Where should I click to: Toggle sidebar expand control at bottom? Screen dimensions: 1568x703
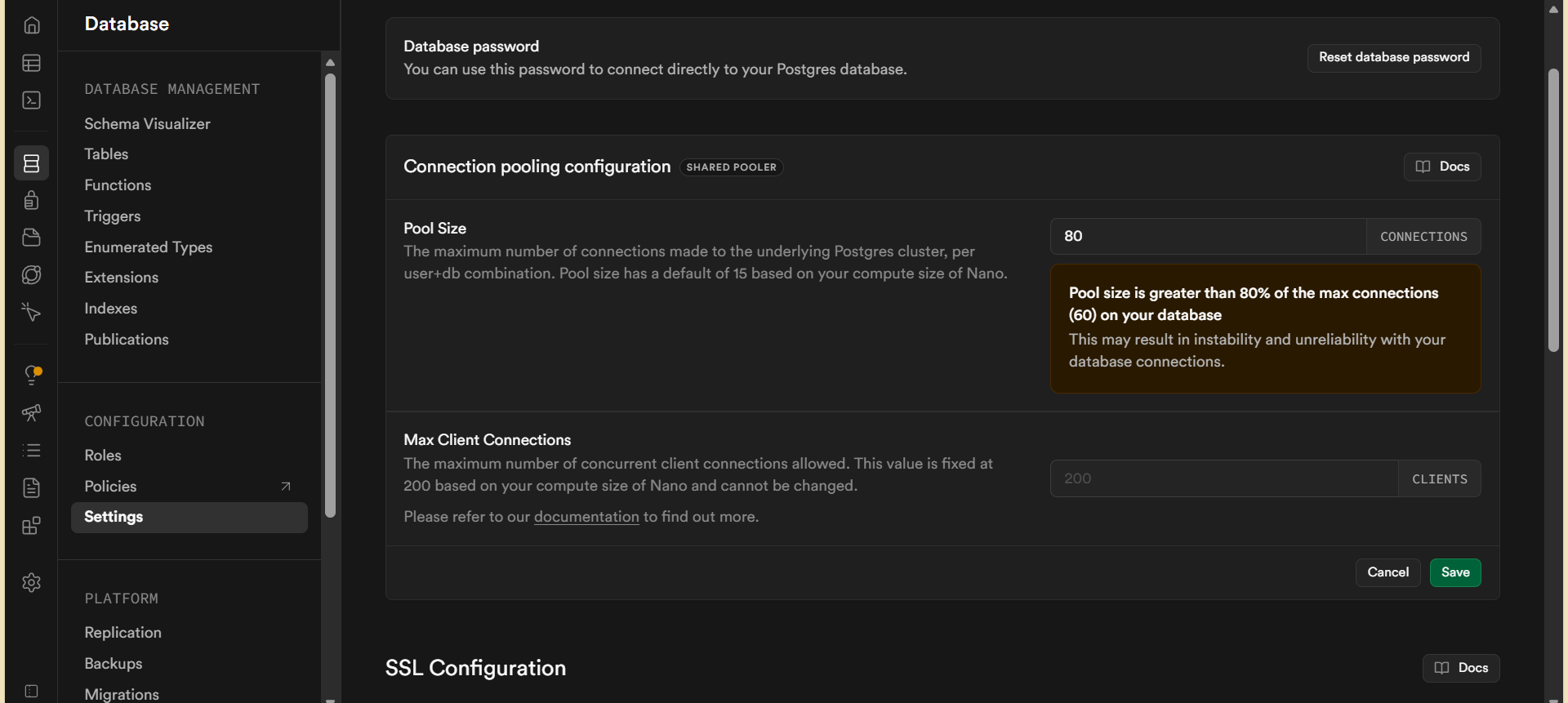[x=31, y=692]
